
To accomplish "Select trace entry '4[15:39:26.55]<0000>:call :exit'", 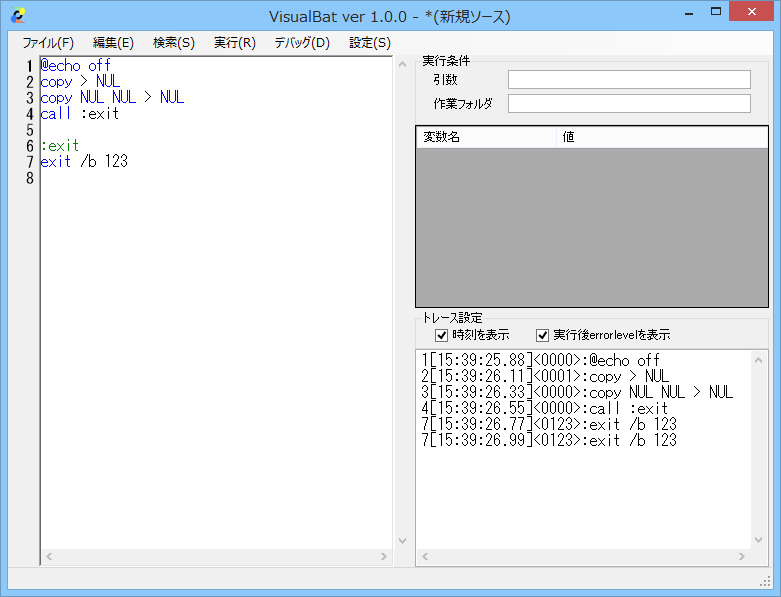I will coord(544,408).
